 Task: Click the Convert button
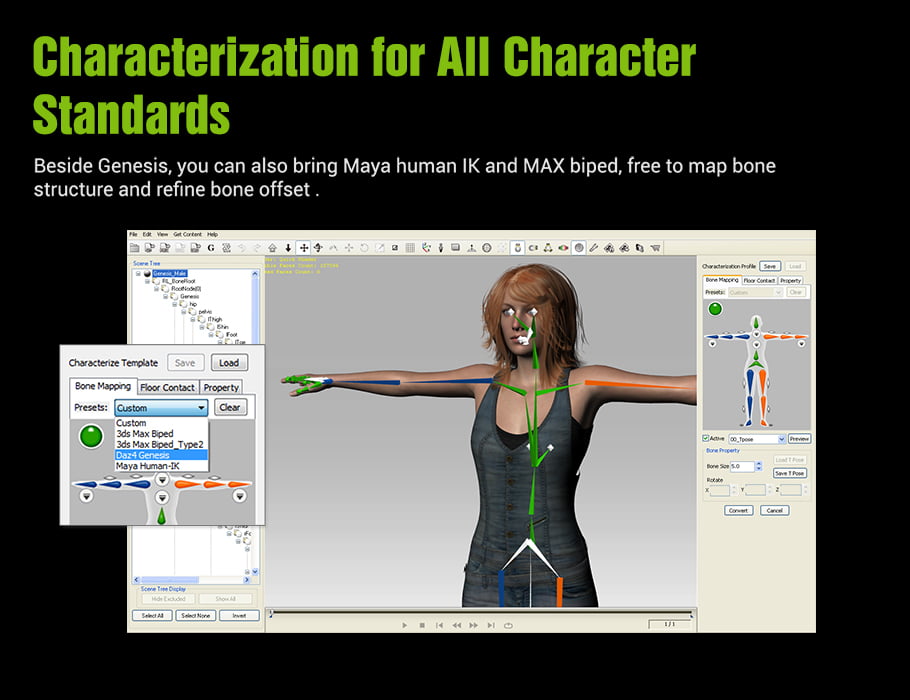tap(738, 510)
